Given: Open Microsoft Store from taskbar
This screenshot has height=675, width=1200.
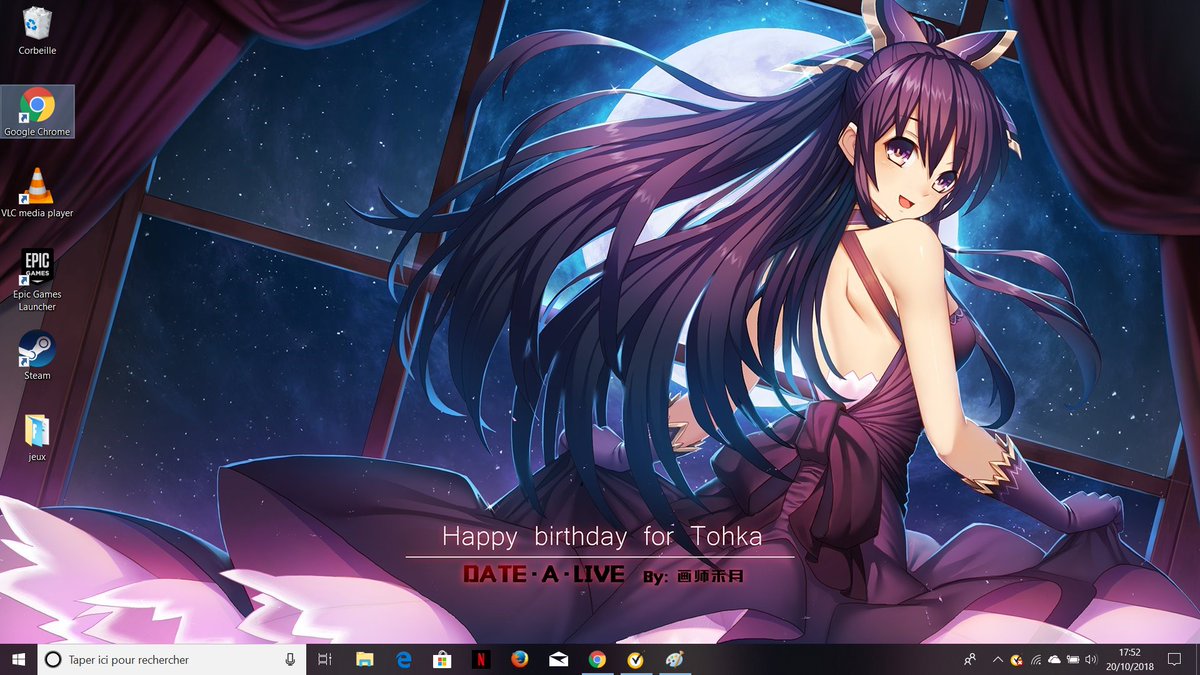Looking at the screenshot, I should pos(442,659).
